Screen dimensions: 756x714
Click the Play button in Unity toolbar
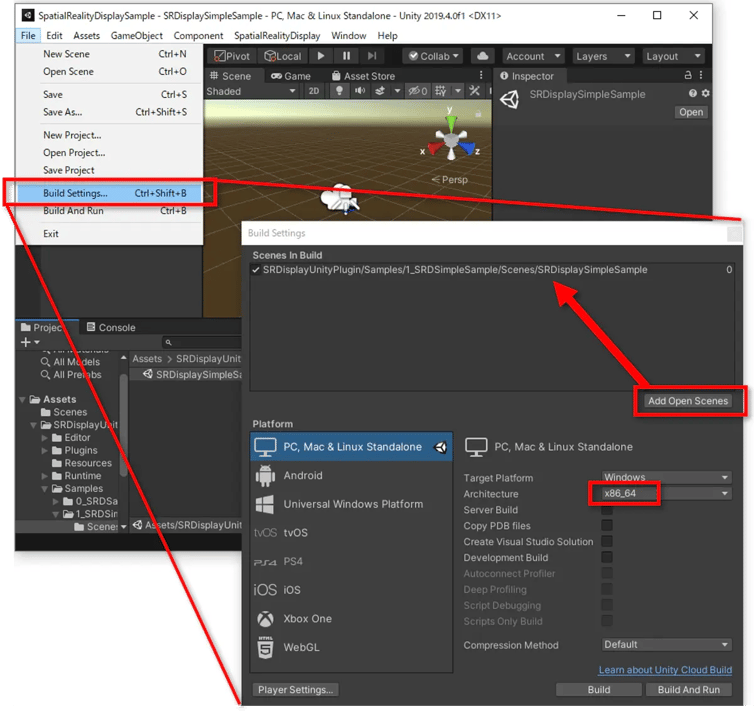click(x=321, y=56)
